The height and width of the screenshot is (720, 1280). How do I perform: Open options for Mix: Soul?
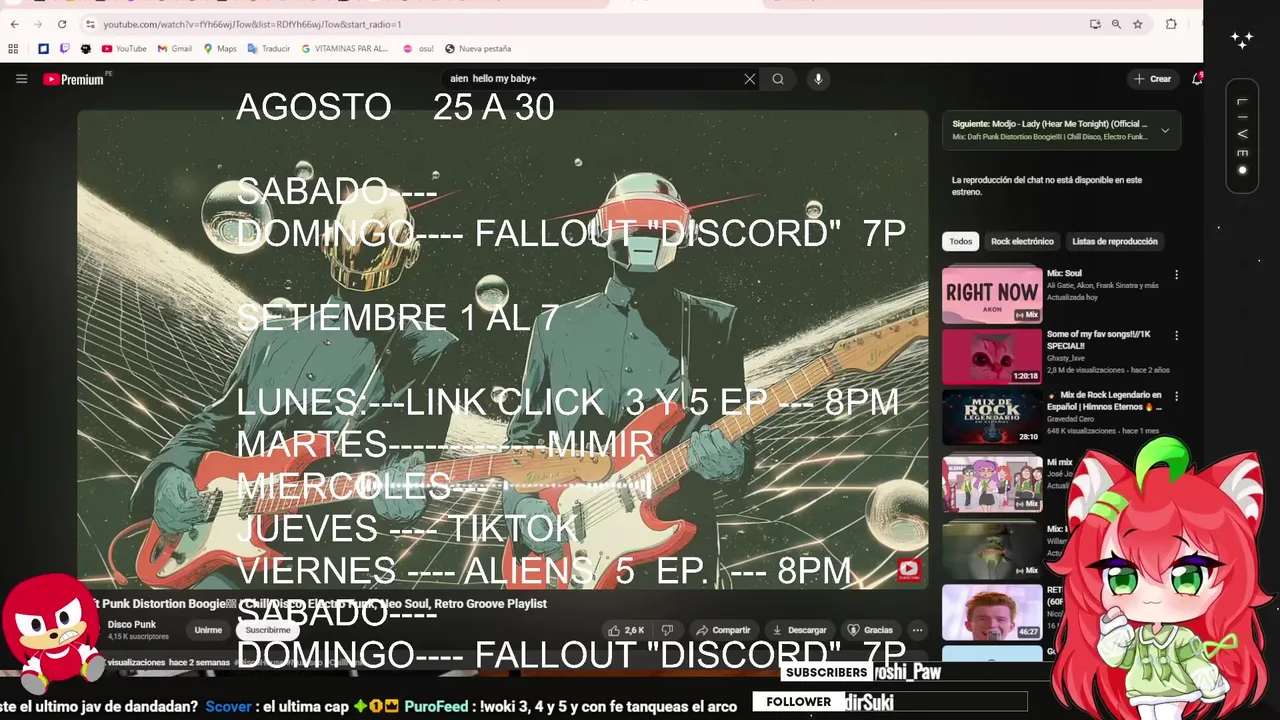(1176, 274)
